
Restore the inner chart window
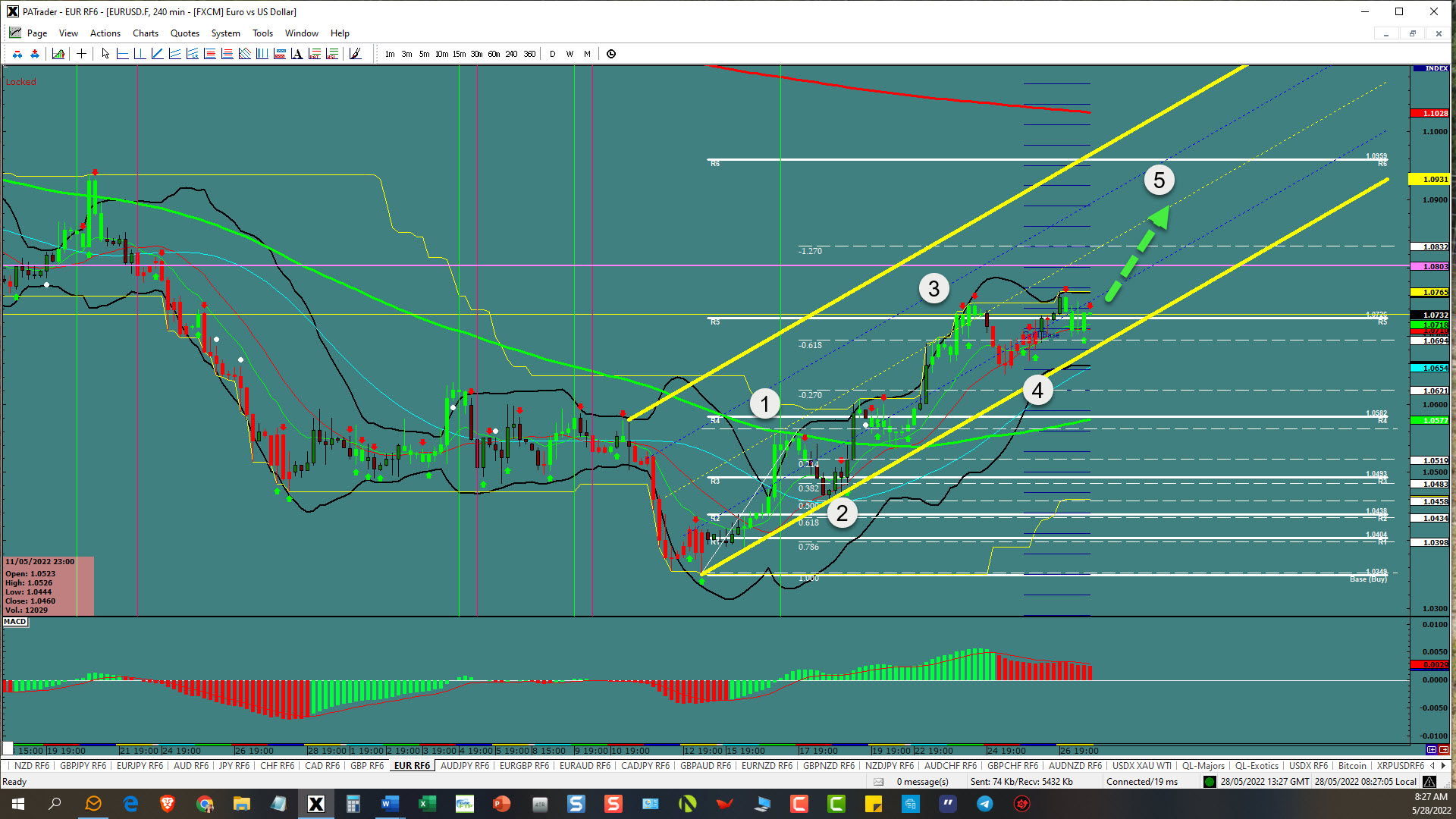tap(1412, 33)
